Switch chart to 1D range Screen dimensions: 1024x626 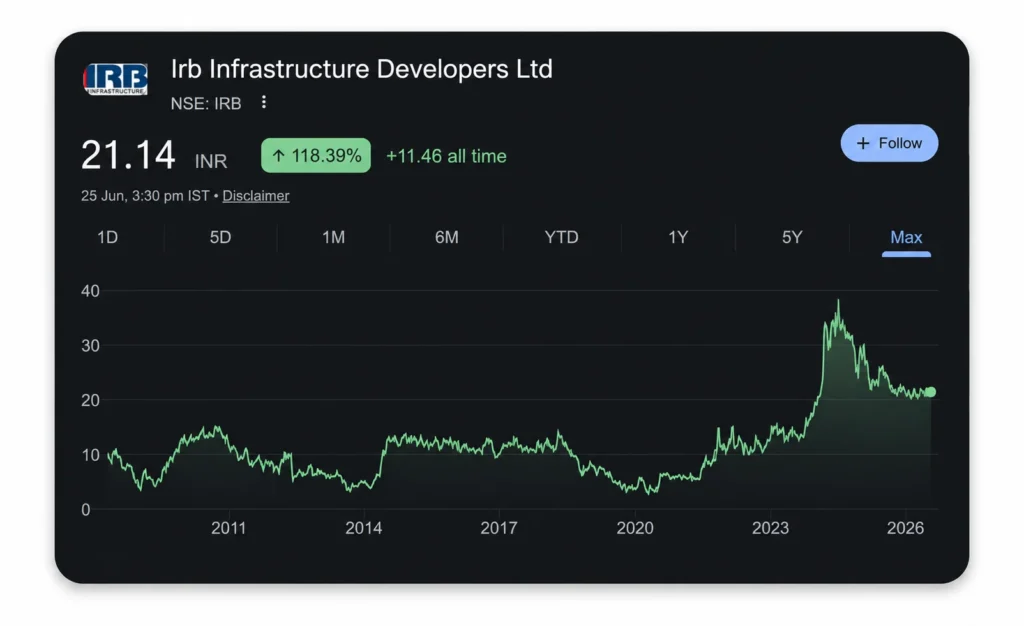coord(108,237)
